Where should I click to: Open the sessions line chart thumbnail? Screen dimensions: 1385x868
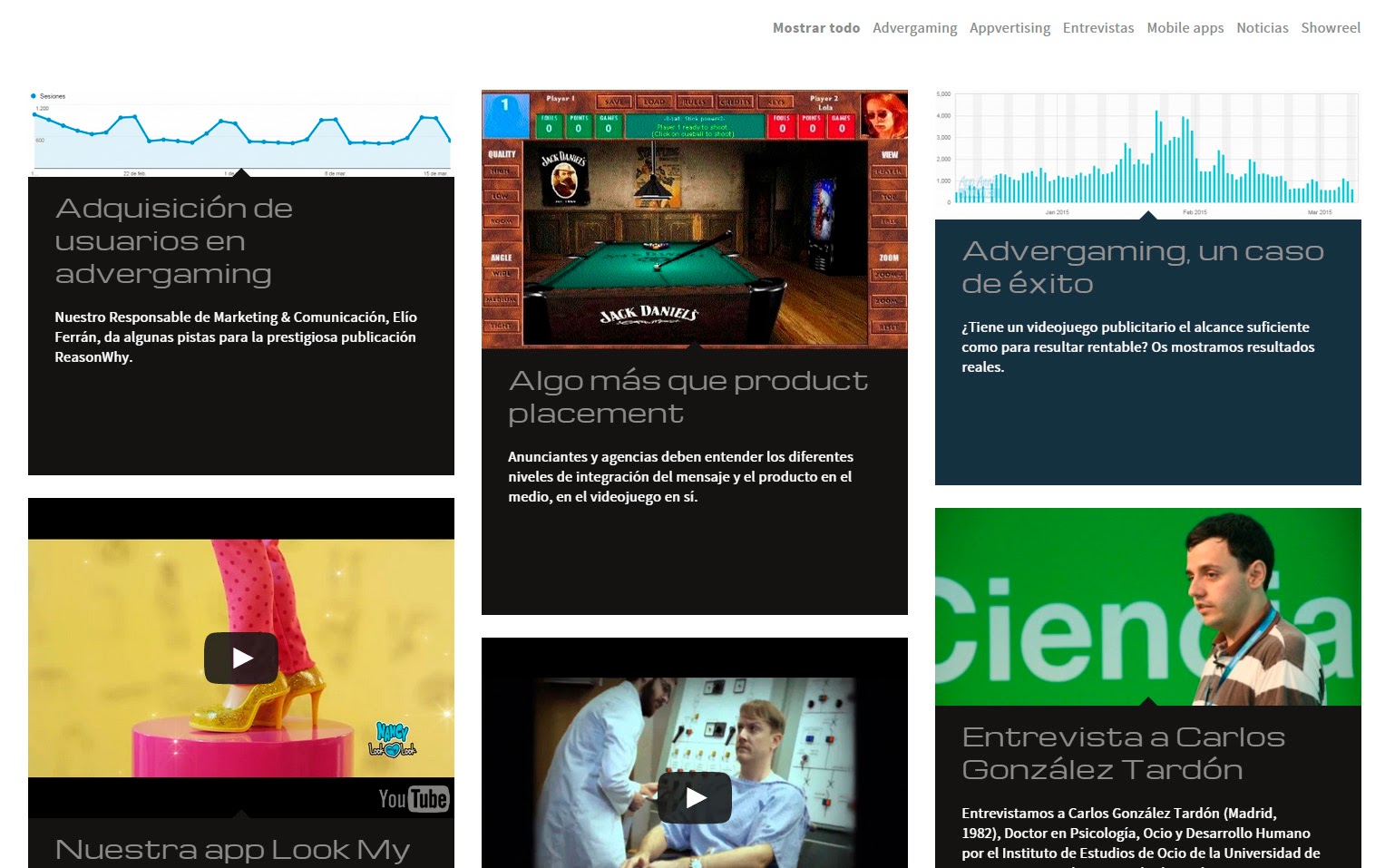pos(241,133)
